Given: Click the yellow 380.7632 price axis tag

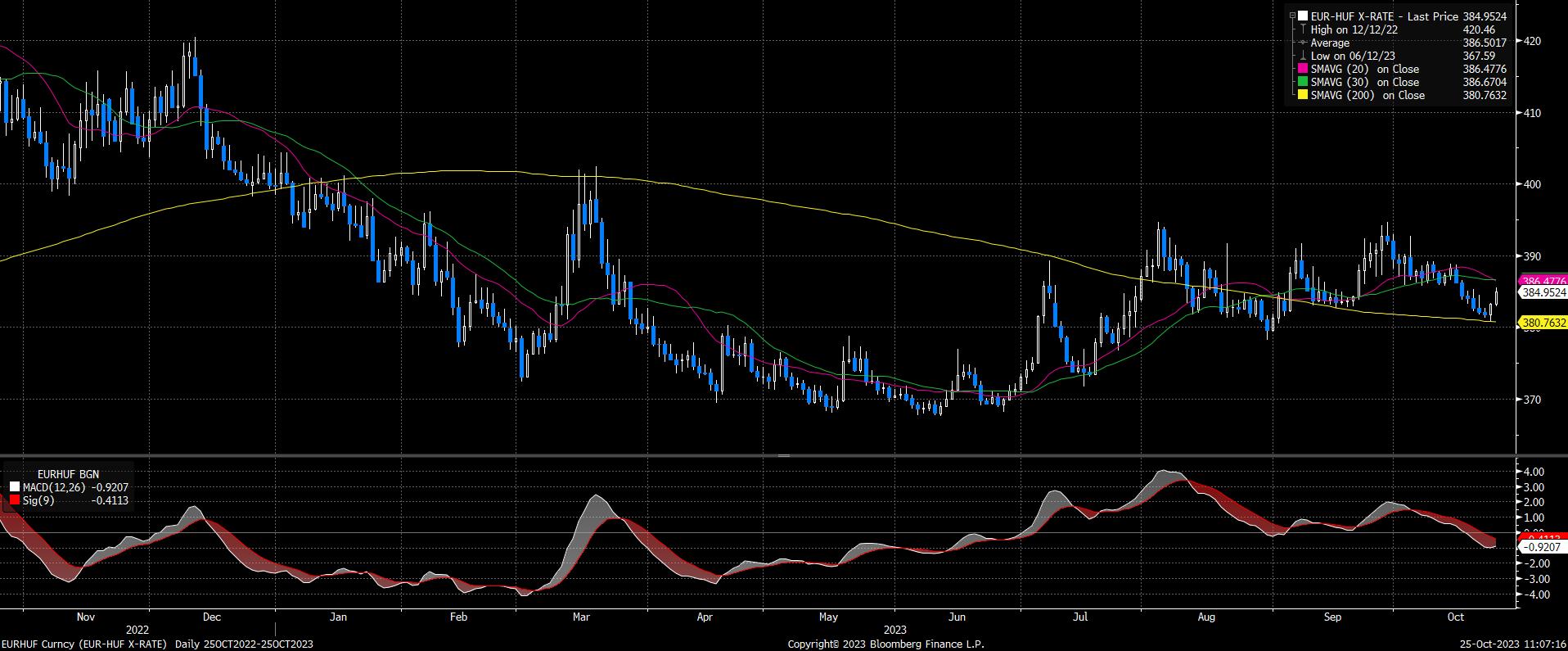Looking at the screenshot, I should tap(1543, 323).
